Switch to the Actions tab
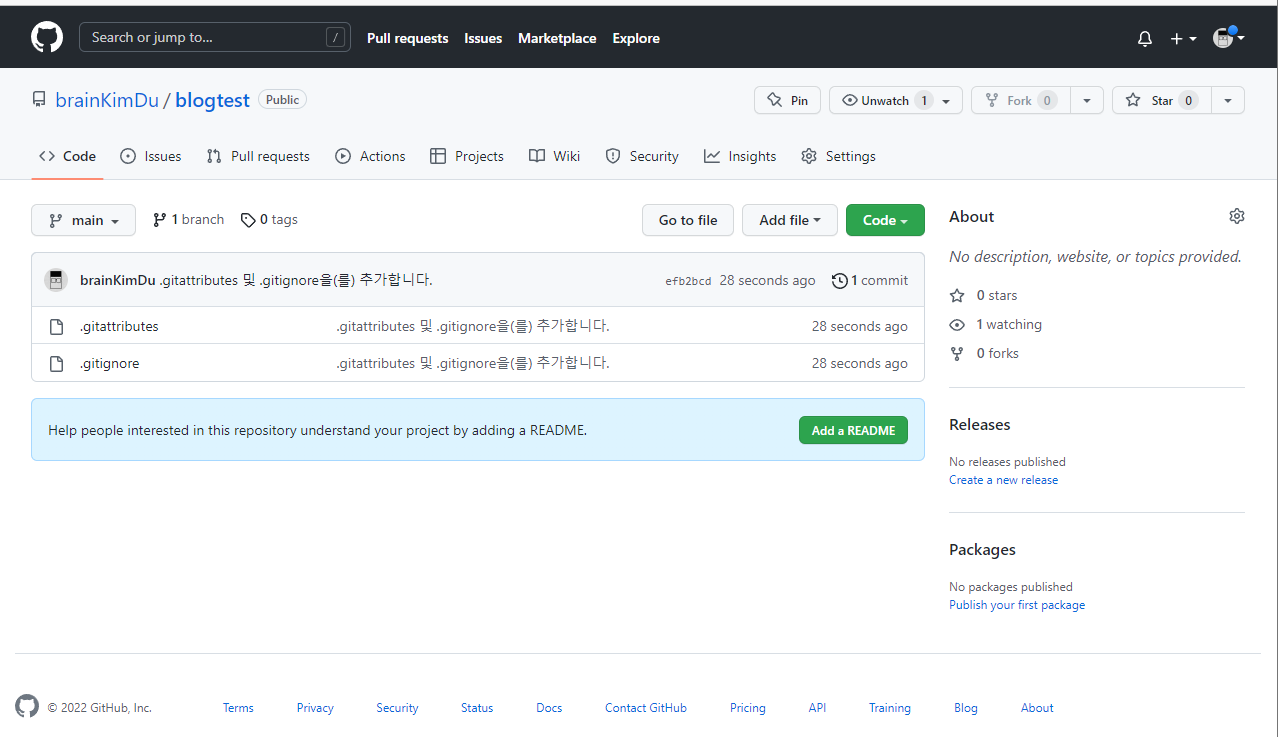The height and width of the screenshot is (737, 1278). [370, 156]
